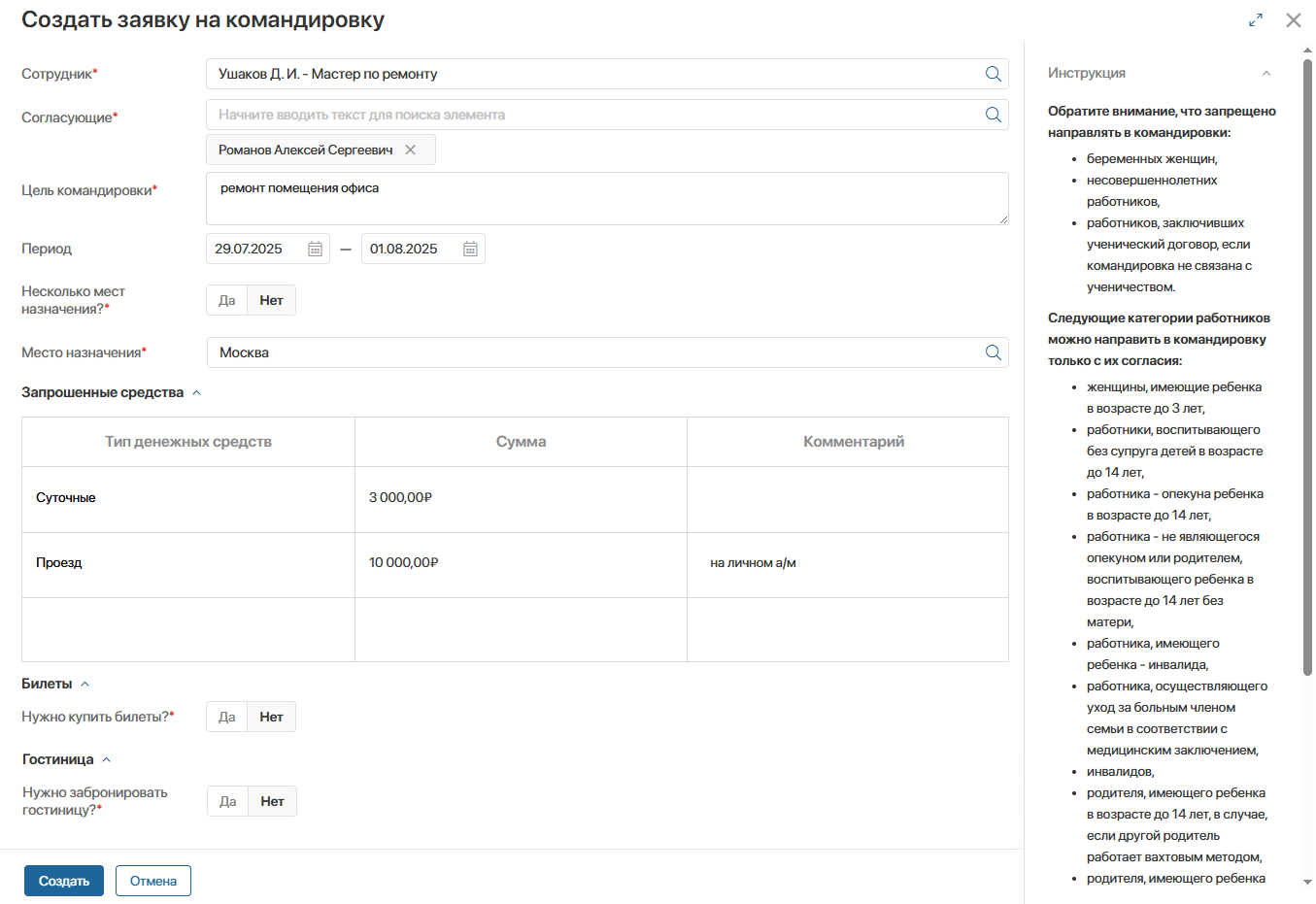Open the calendar for start date 29.07.2025
Screen dimensions: 1316x904
[316, 249]
